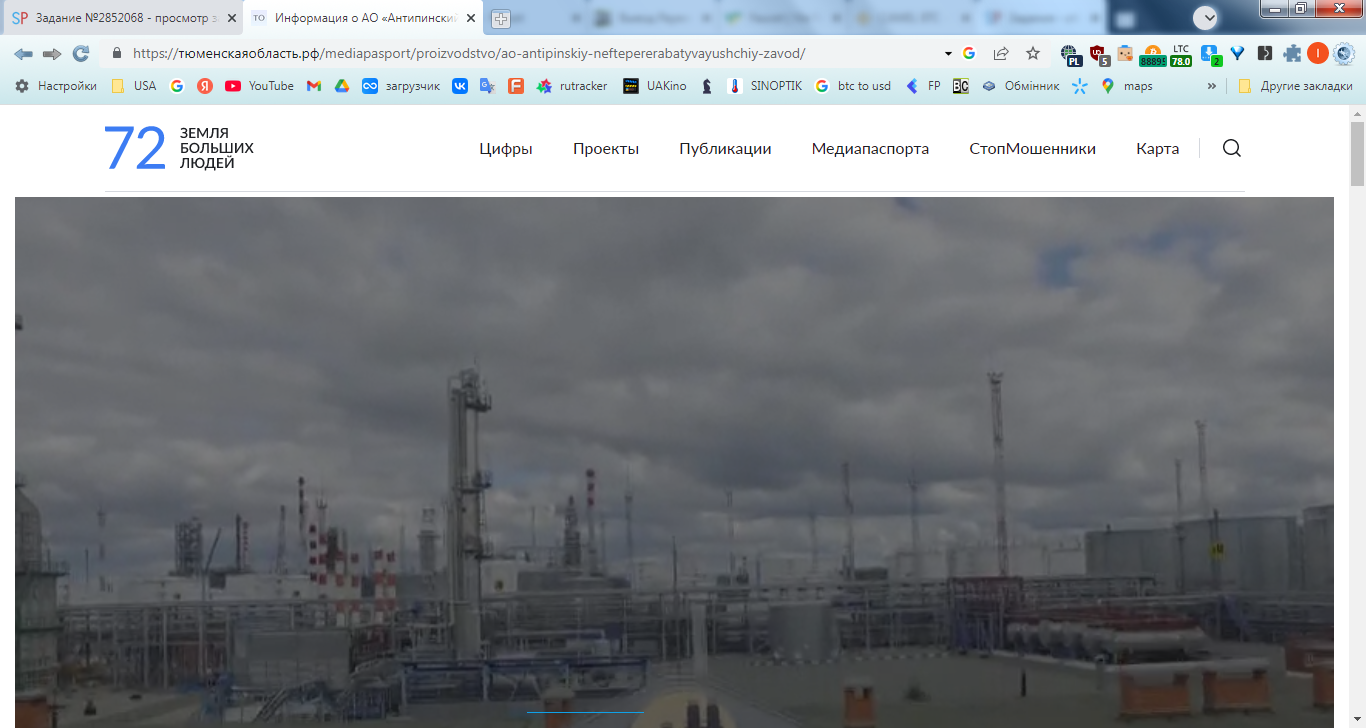Open the pig-face extension icon
This screenshot has height=728, width=1366.
pyautogui.click(x=1125, y=53)
